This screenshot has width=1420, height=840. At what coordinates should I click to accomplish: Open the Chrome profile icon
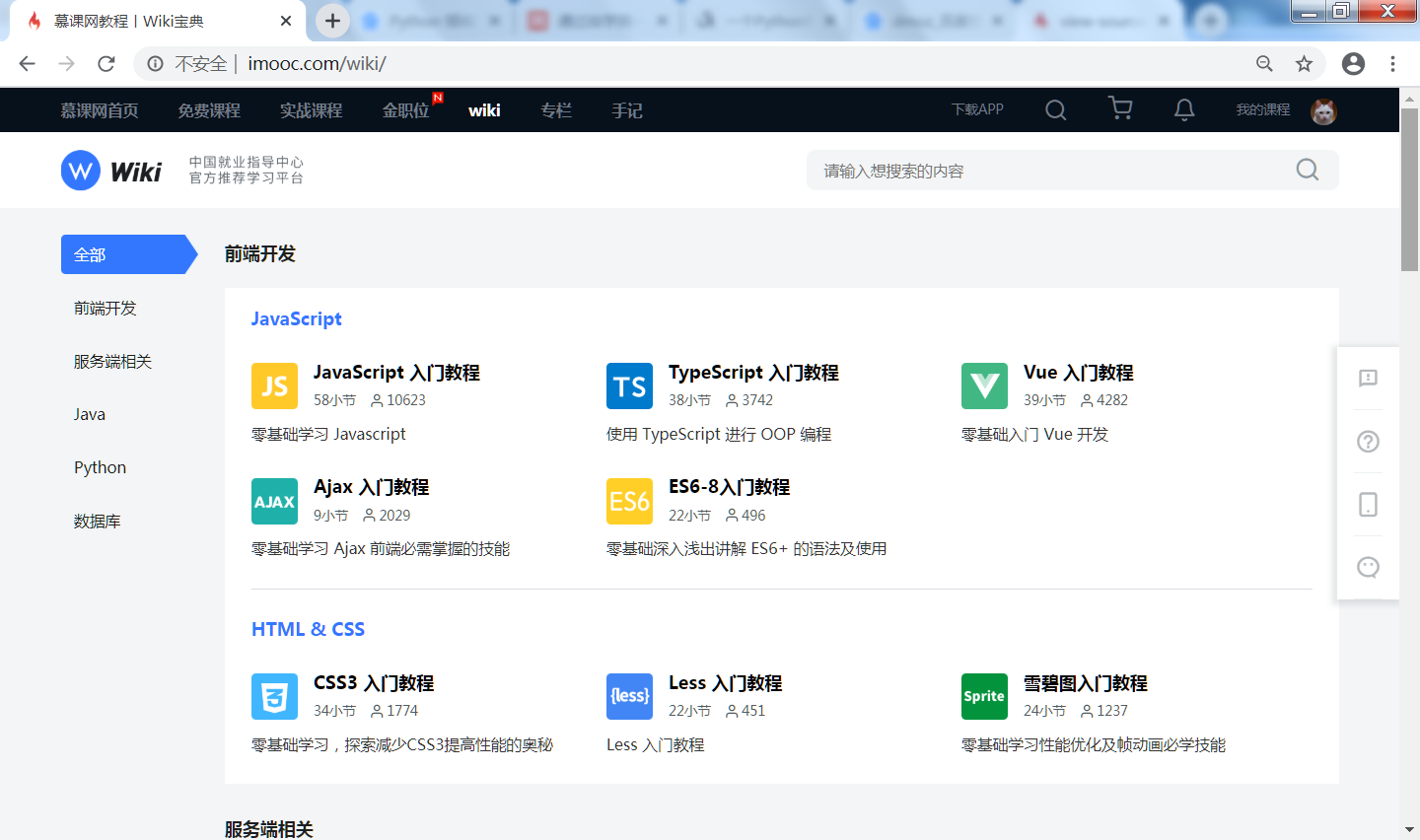1353,63
